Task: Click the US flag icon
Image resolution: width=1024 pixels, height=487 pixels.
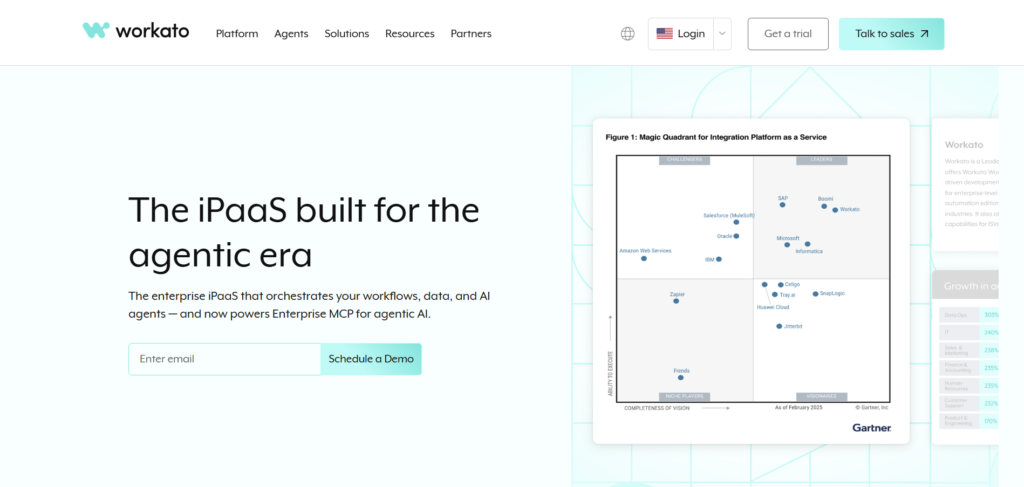Action: [664, 33]
